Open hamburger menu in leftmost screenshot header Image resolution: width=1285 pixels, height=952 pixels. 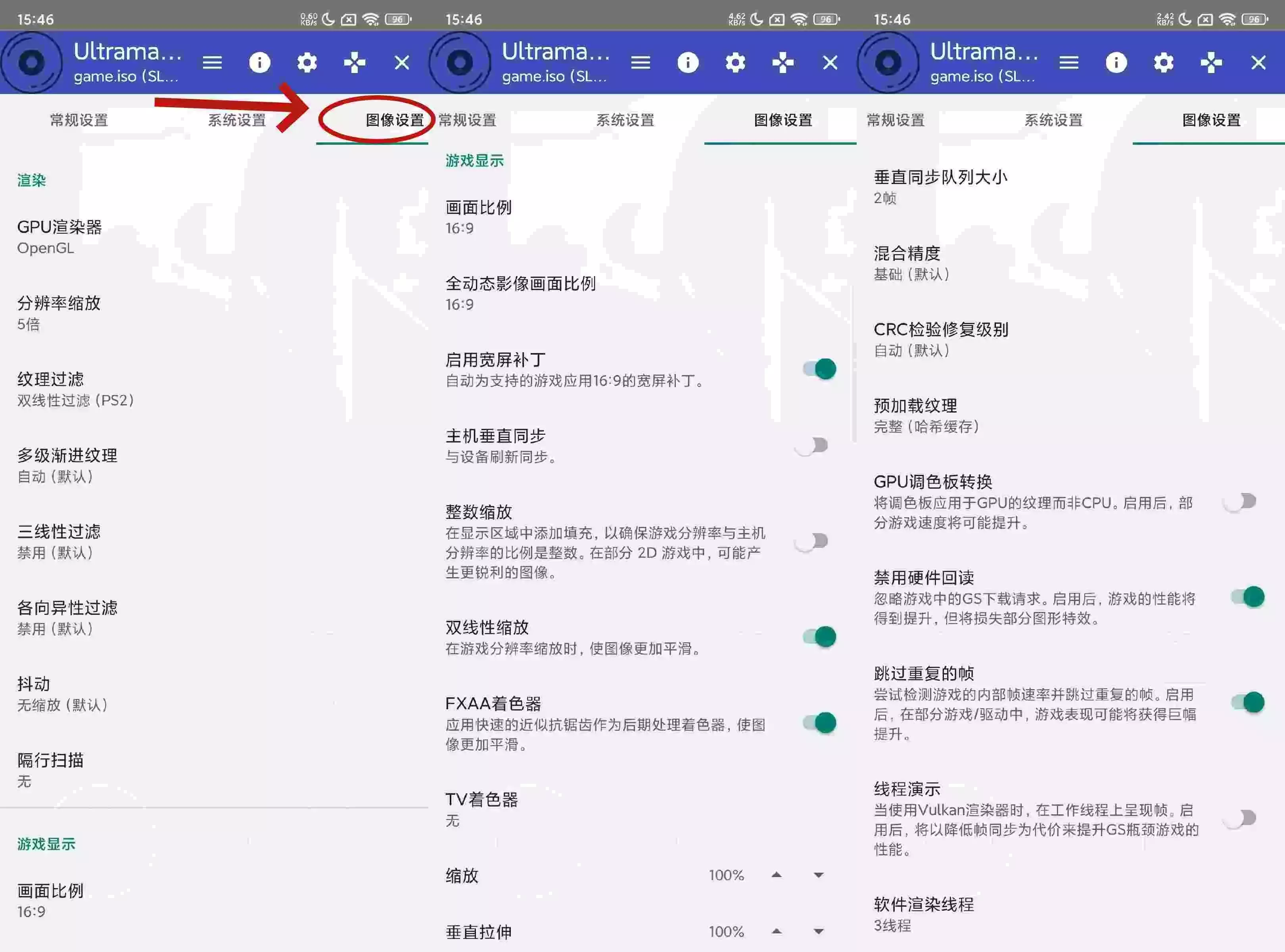[x=212, y=62]
